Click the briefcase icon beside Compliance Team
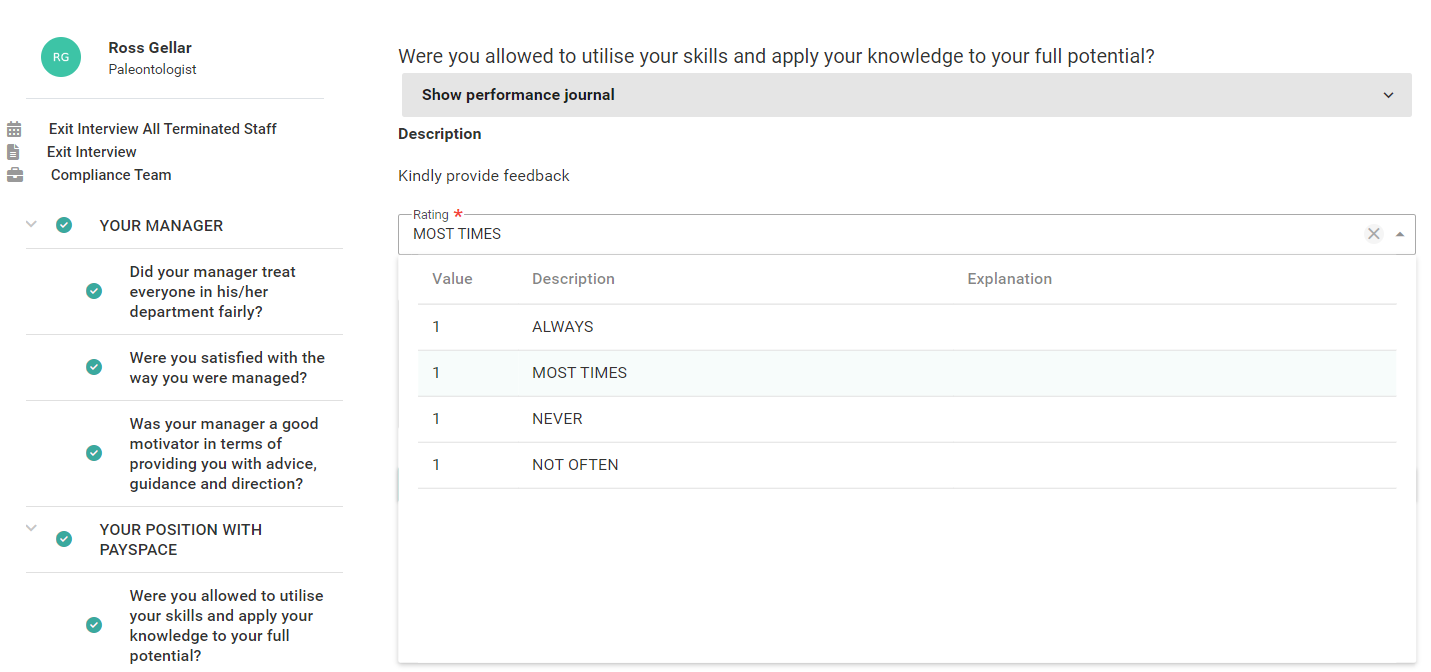The height and width of the screenshot is (672, 1431). point(14,175)
